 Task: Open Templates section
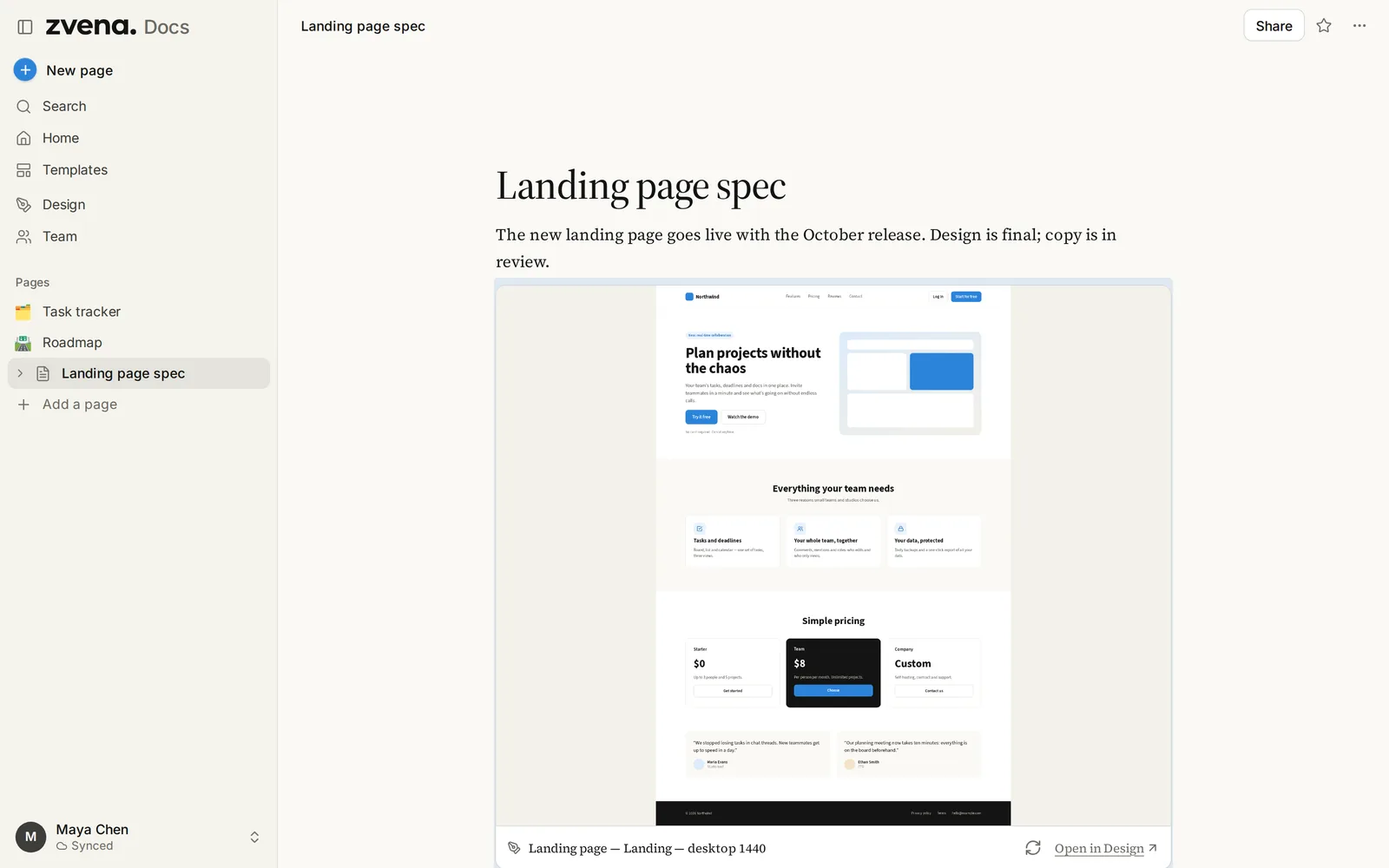(139, 170)
